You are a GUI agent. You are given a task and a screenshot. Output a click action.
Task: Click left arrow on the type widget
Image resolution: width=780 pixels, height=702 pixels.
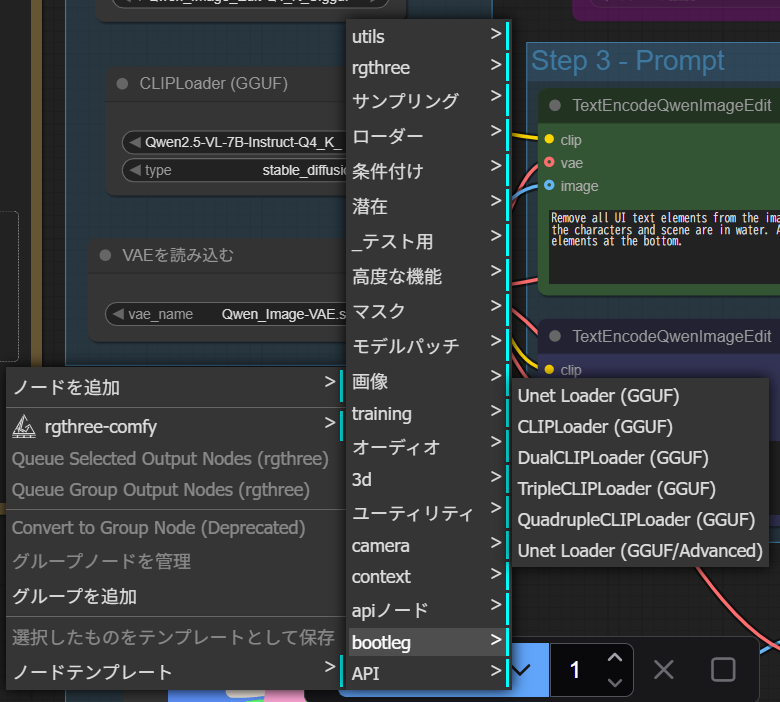click(134, 171)
